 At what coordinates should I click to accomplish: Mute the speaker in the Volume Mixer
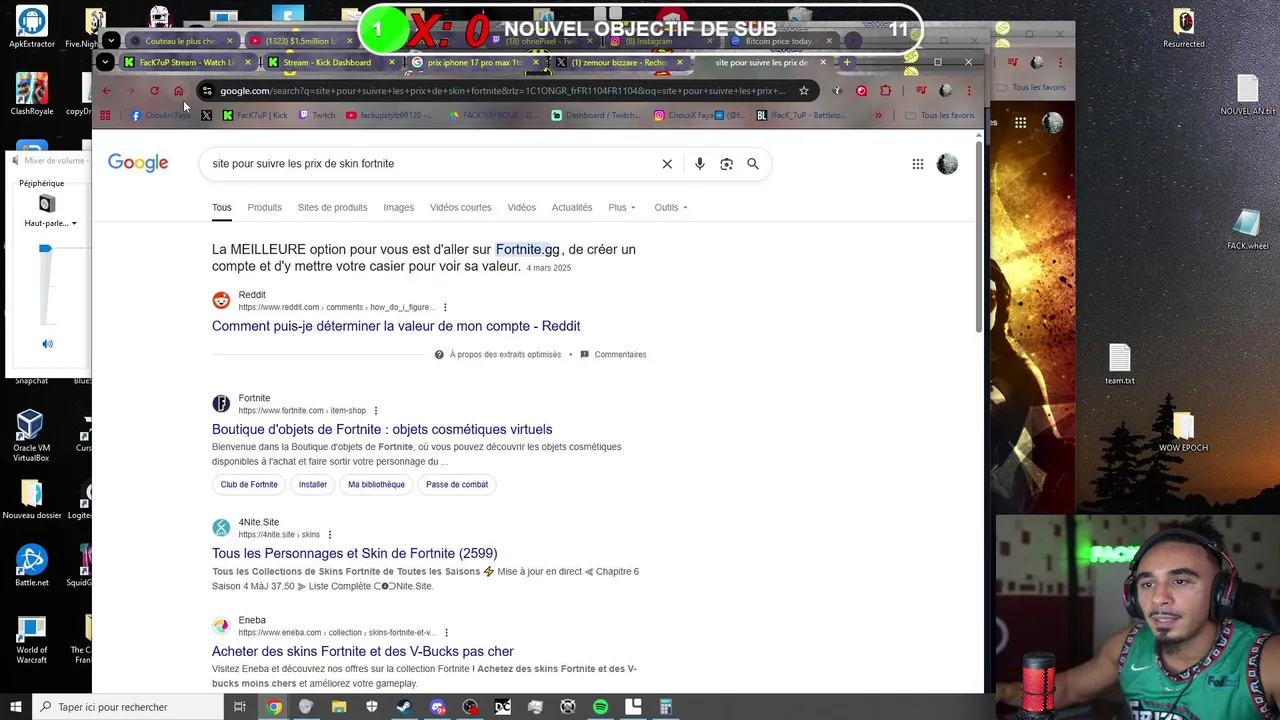coord(47,344)
